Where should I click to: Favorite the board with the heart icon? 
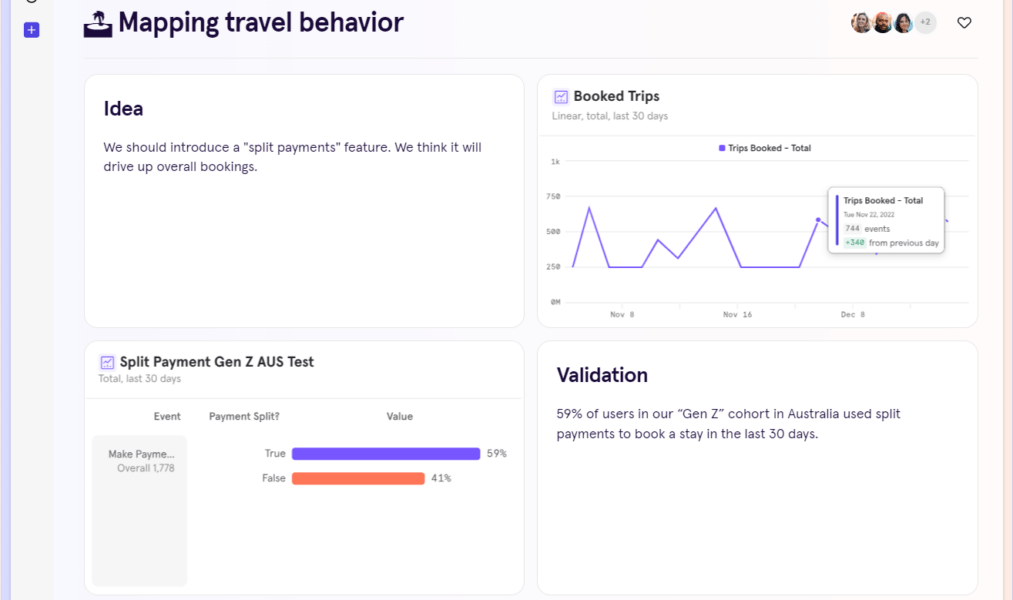tap(963, 22)
